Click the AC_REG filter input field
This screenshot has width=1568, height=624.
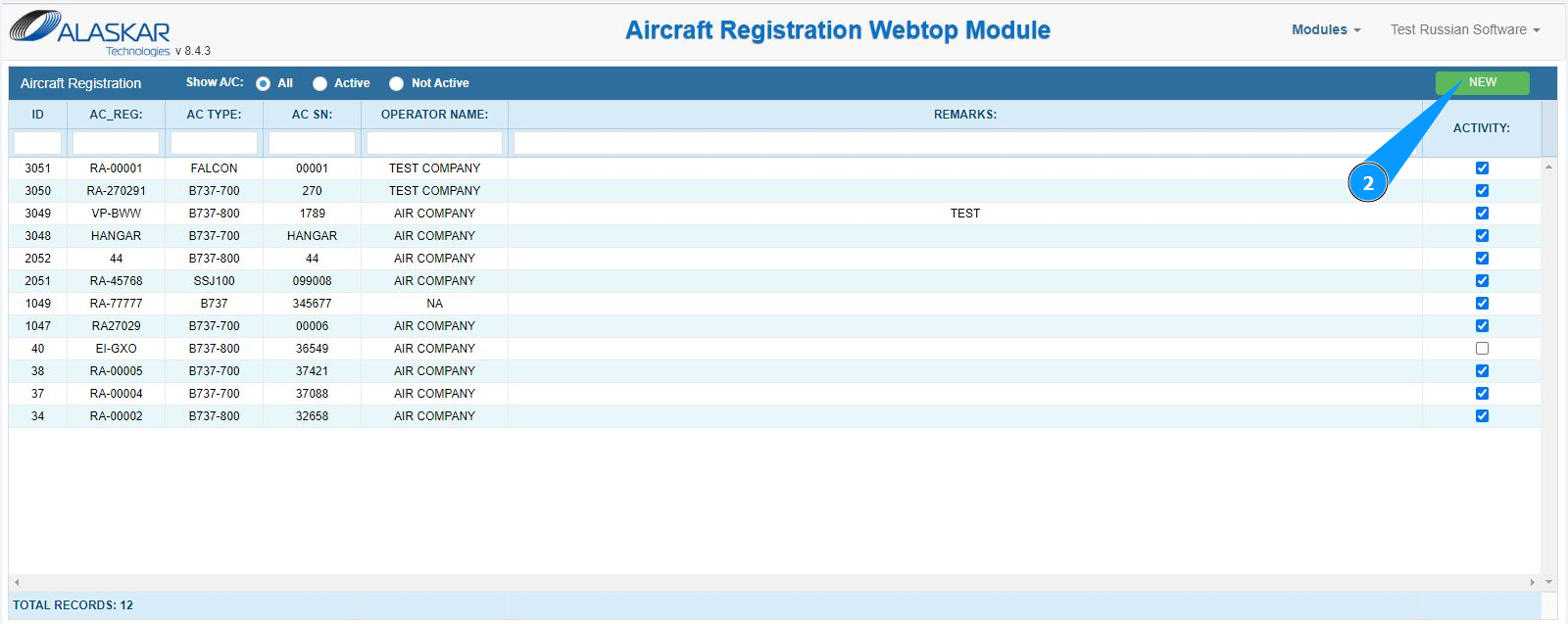pyautogui.click(x=116, y=143)
